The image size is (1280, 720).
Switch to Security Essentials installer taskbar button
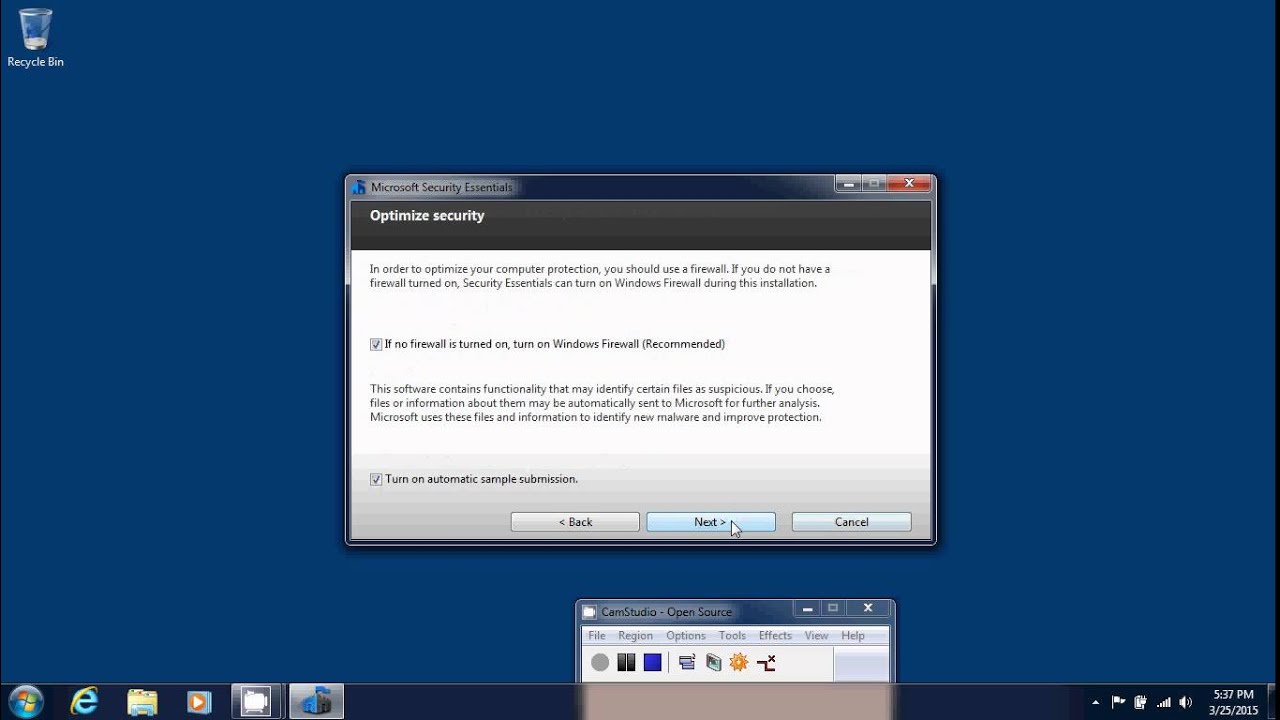click(316, 702)
